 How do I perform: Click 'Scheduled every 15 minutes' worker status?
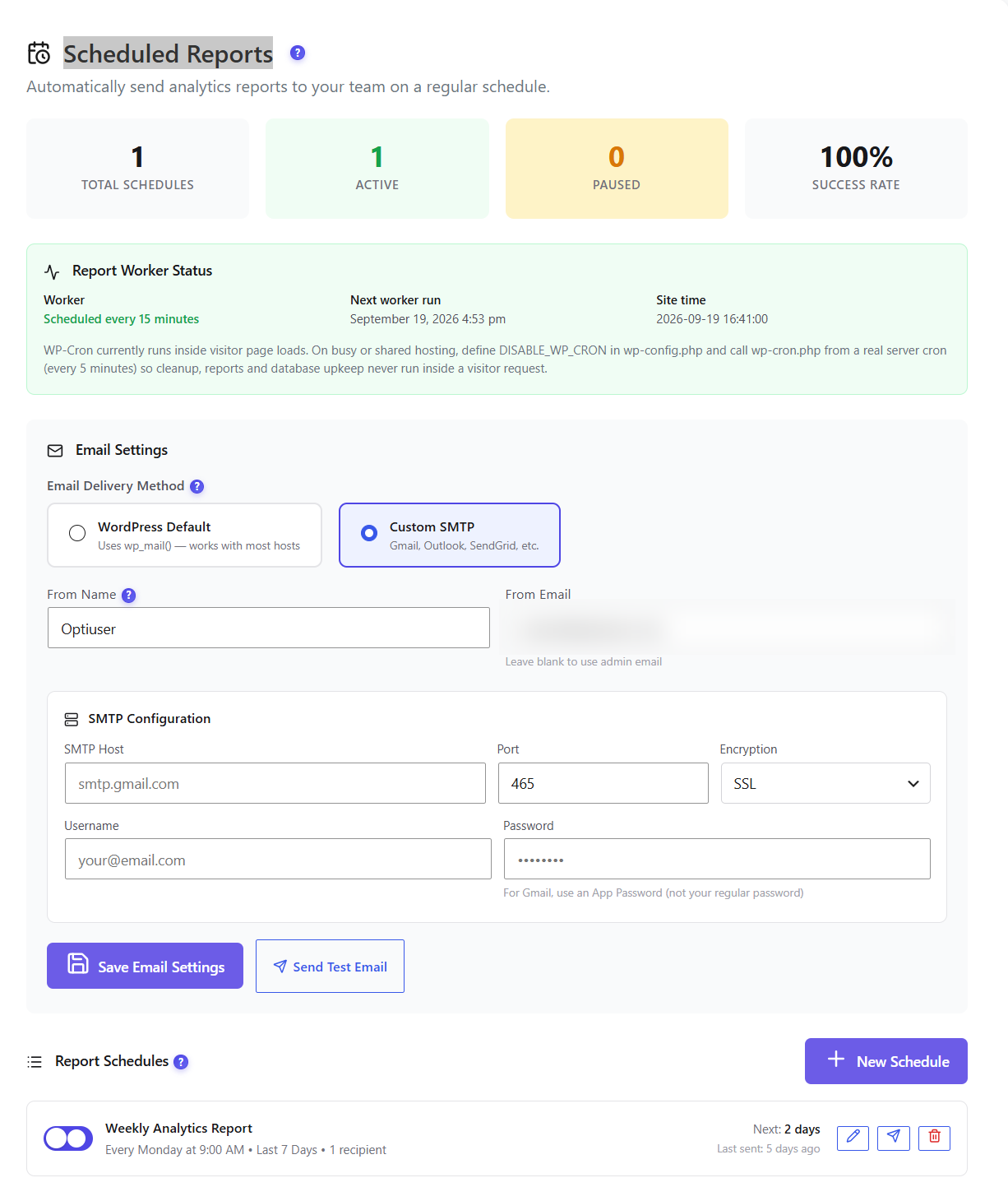pos(122,319)
